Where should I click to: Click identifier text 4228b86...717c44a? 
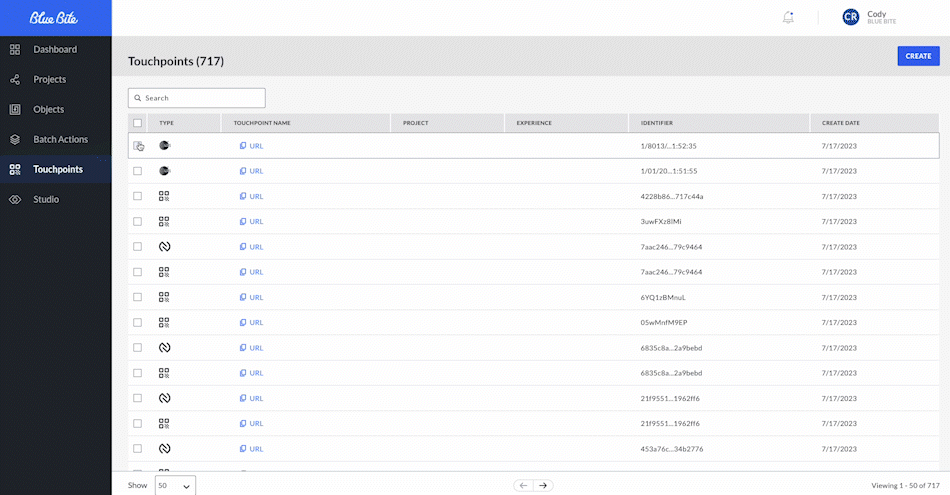coord(672,196)
